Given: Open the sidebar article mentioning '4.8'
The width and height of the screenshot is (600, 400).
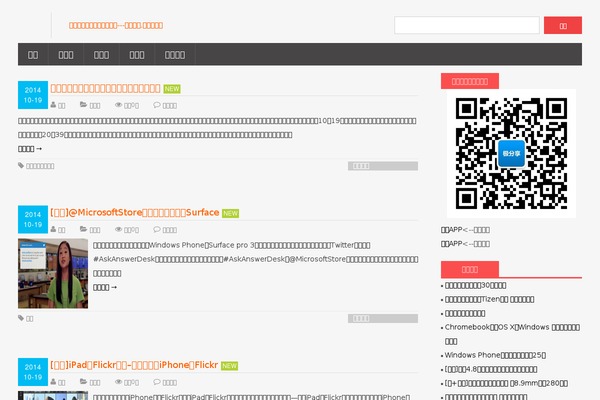Looking at the screenshot, I should [x=491, y=369].
